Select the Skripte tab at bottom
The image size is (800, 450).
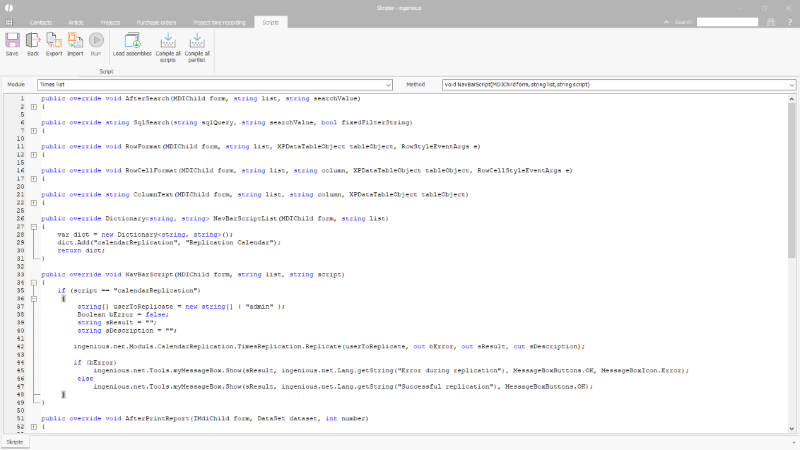(15, 442)
